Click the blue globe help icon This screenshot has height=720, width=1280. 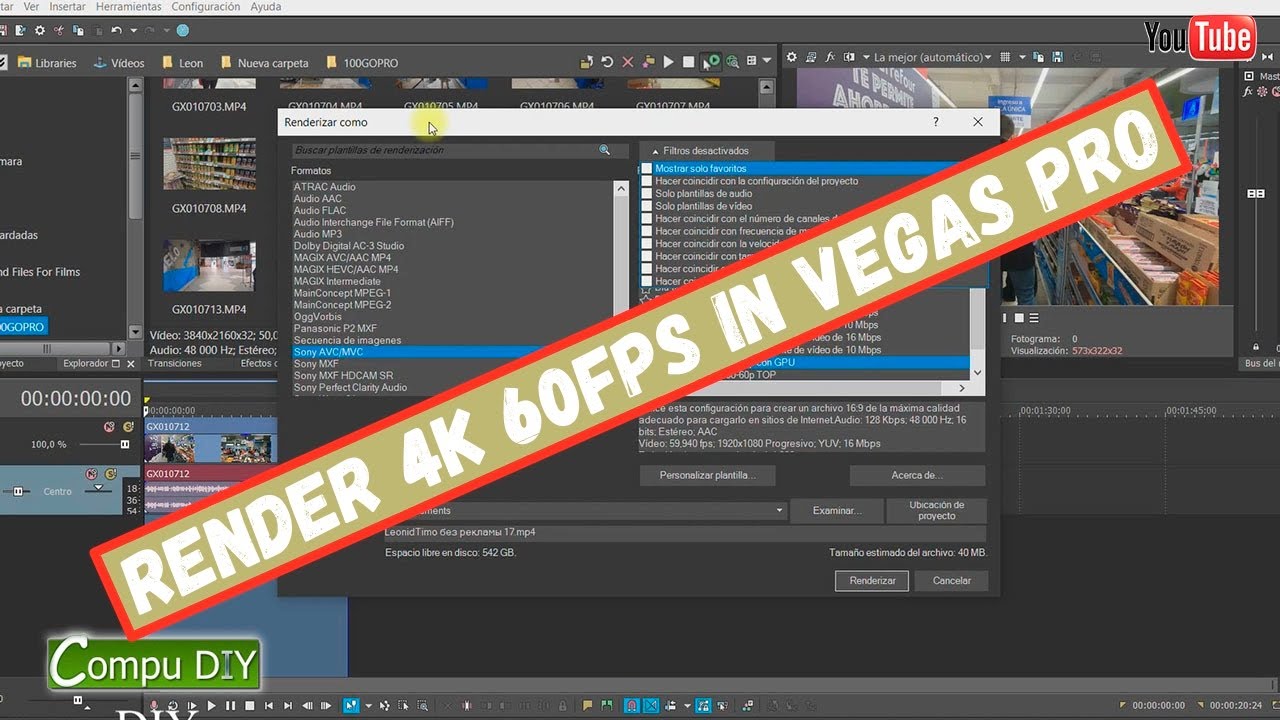coord(182,31)
